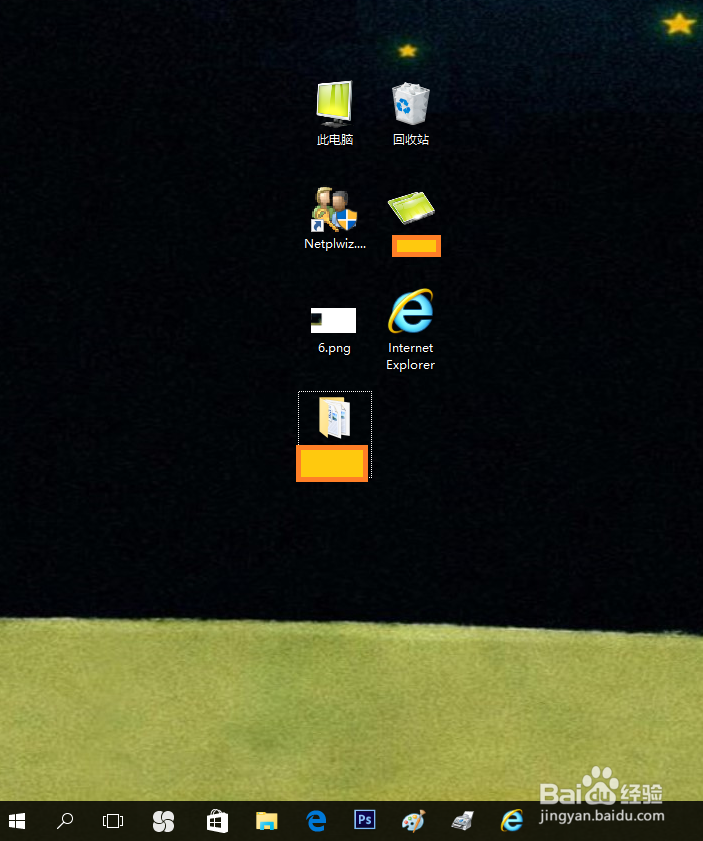Open File Explorer from the taskbar
Viewport: 703px width, 841px height.
267,821
